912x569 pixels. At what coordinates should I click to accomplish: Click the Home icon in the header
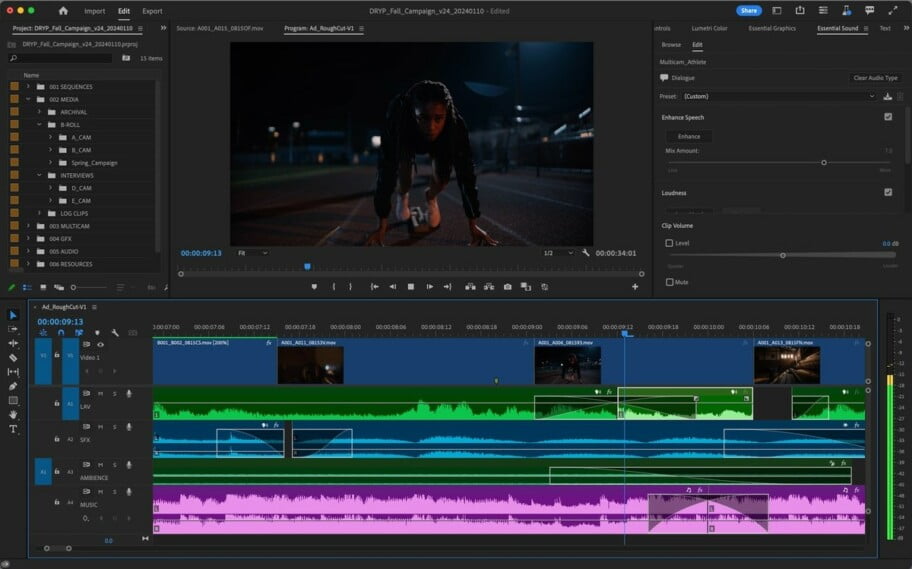point(63,11)
